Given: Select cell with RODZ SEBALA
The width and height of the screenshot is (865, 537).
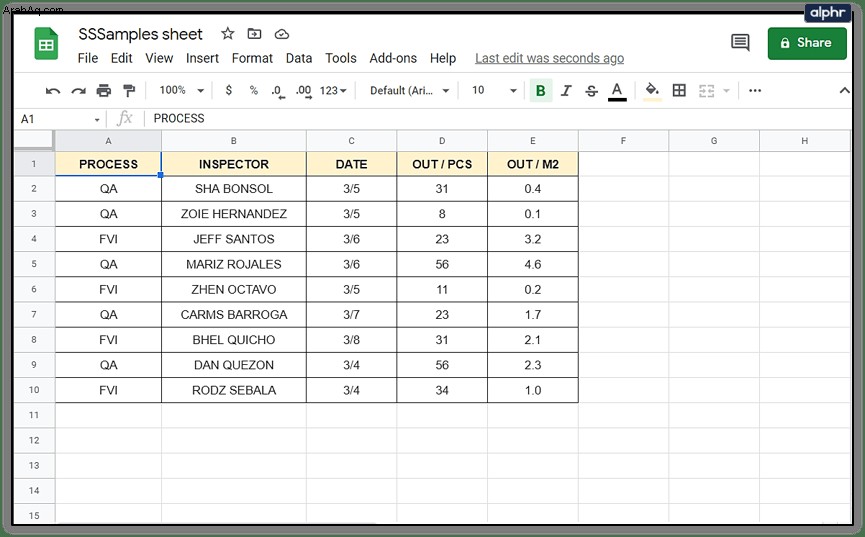Looking at the screenshot, I should tap(234, 390).
